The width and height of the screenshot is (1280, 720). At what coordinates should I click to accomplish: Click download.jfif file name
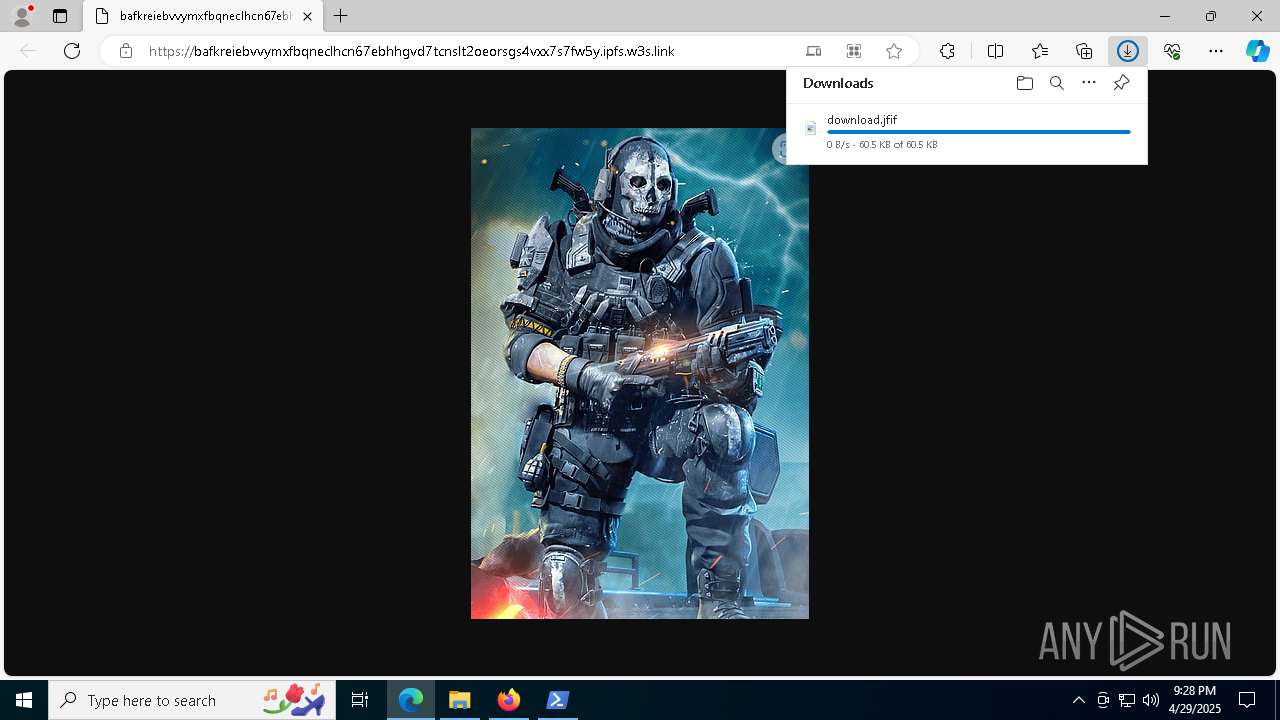pyautogui.click(x=862, y=120)
